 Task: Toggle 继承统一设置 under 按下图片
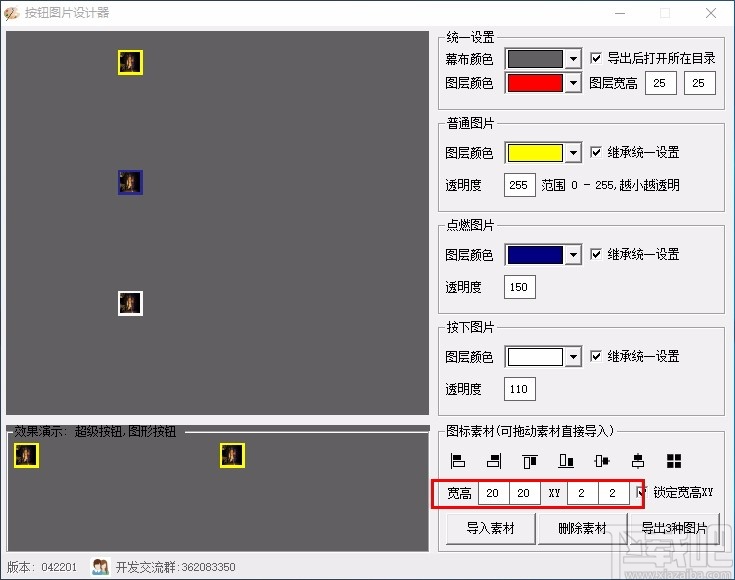coord(596,356)
